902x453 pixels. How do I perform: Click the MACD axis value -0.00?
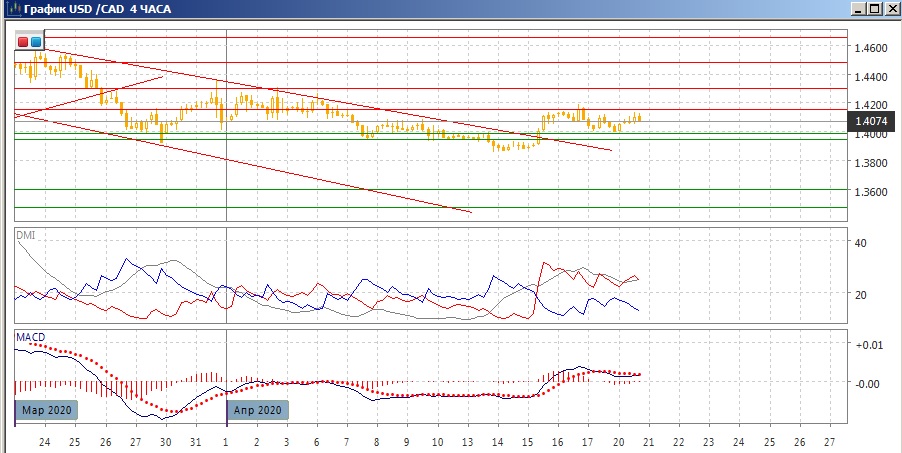(x=869, y=383)
